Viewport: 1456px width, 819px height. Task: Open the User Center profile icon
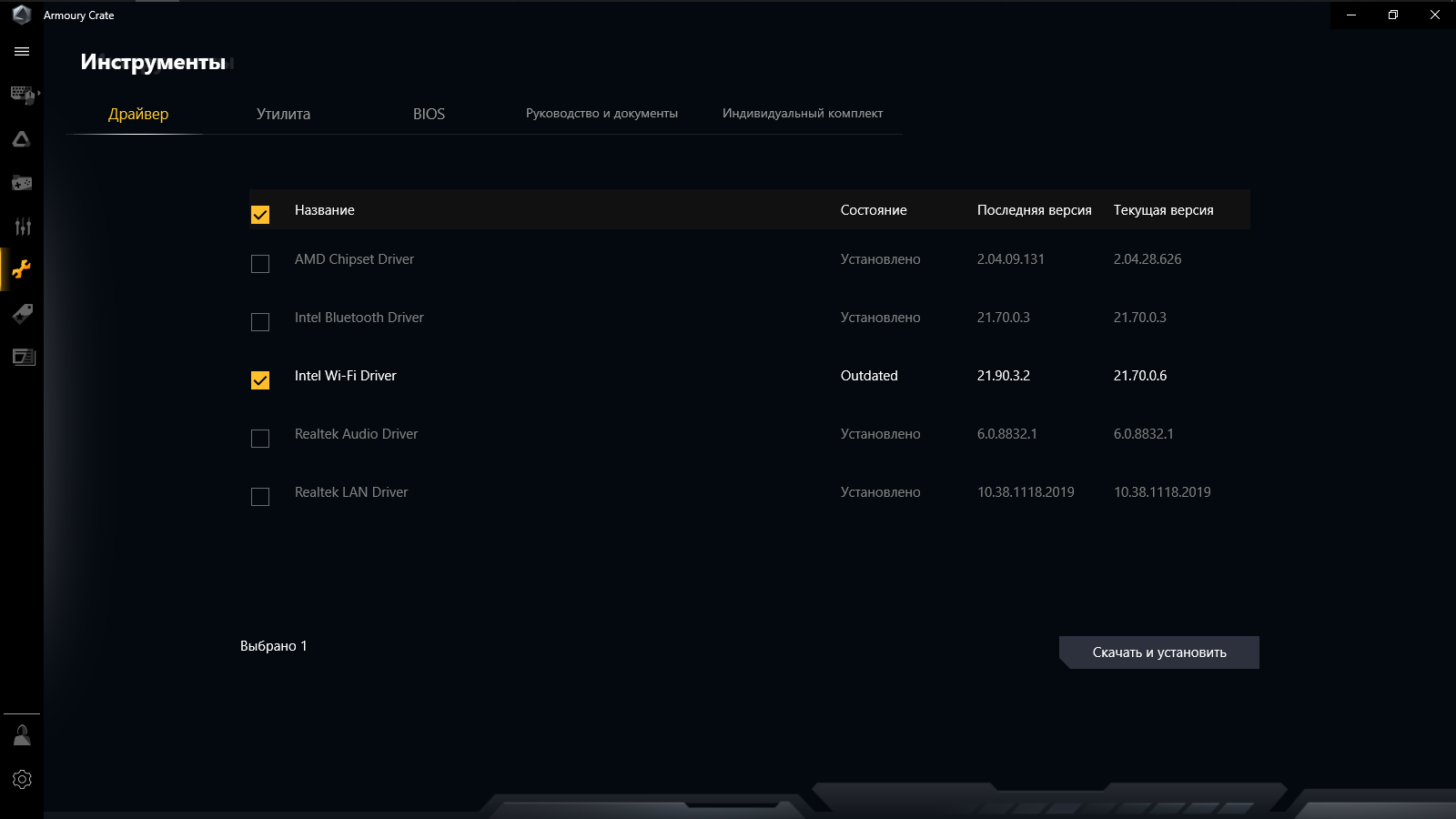click(22, 735)
